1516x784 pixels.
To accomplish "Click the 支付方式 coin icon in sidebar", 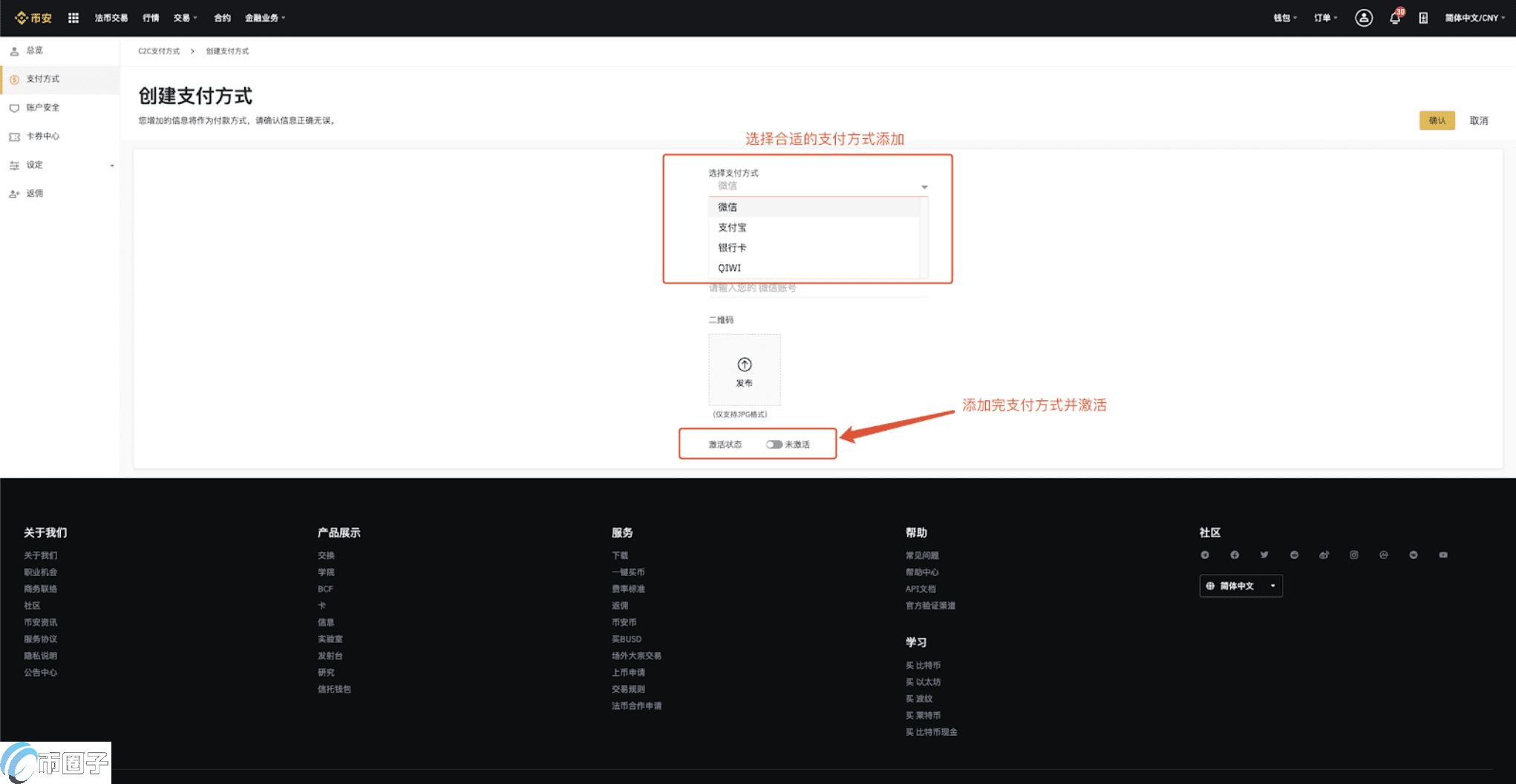I will [14, 79].
